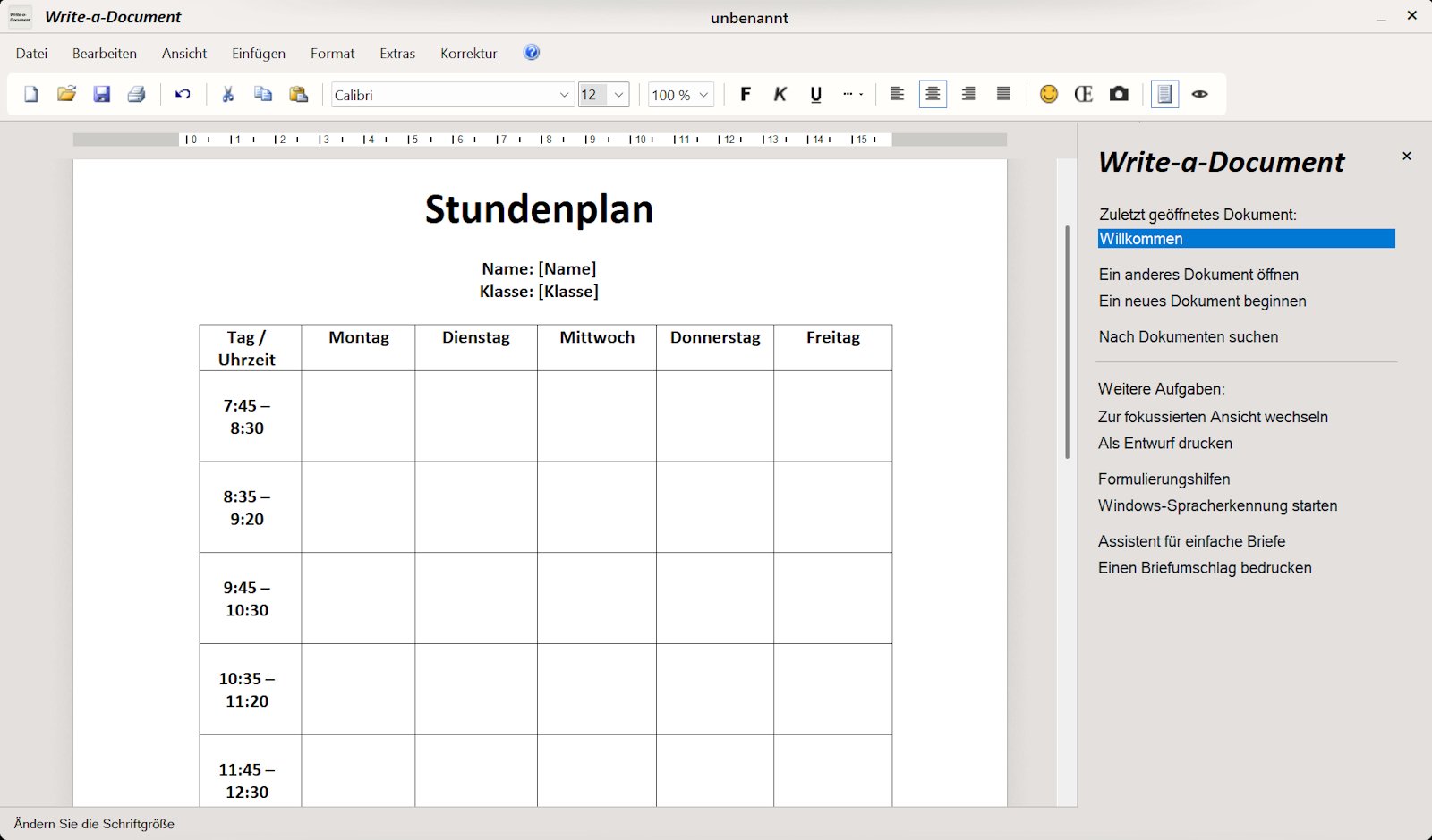Viewport: 1432px width, 840px height.
Task: Click Ein neues Dokument beginnen
Action: coord(1202,301)
